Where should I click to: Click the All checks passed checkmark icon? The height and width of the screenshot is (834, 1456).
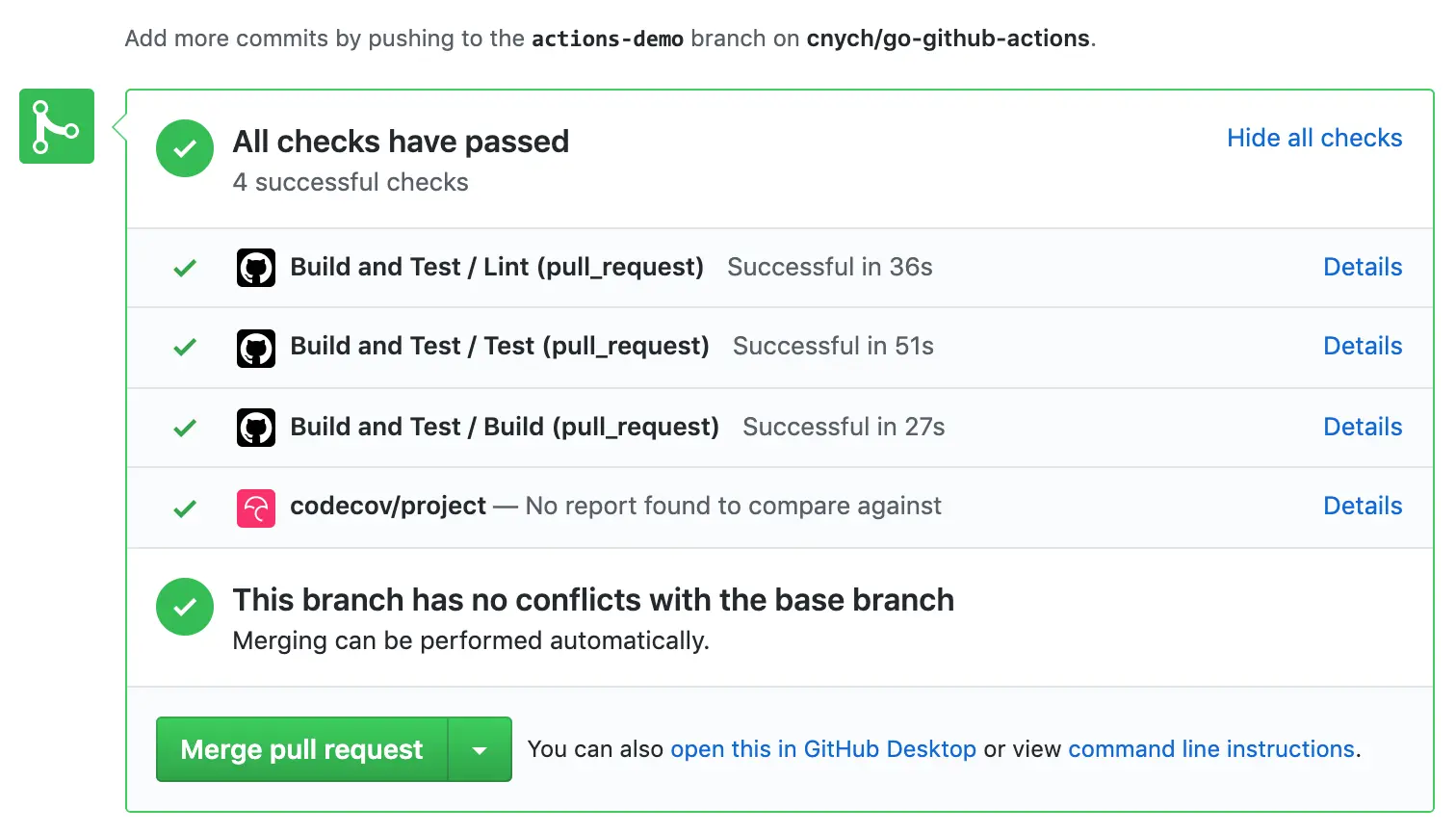(185, 148)
